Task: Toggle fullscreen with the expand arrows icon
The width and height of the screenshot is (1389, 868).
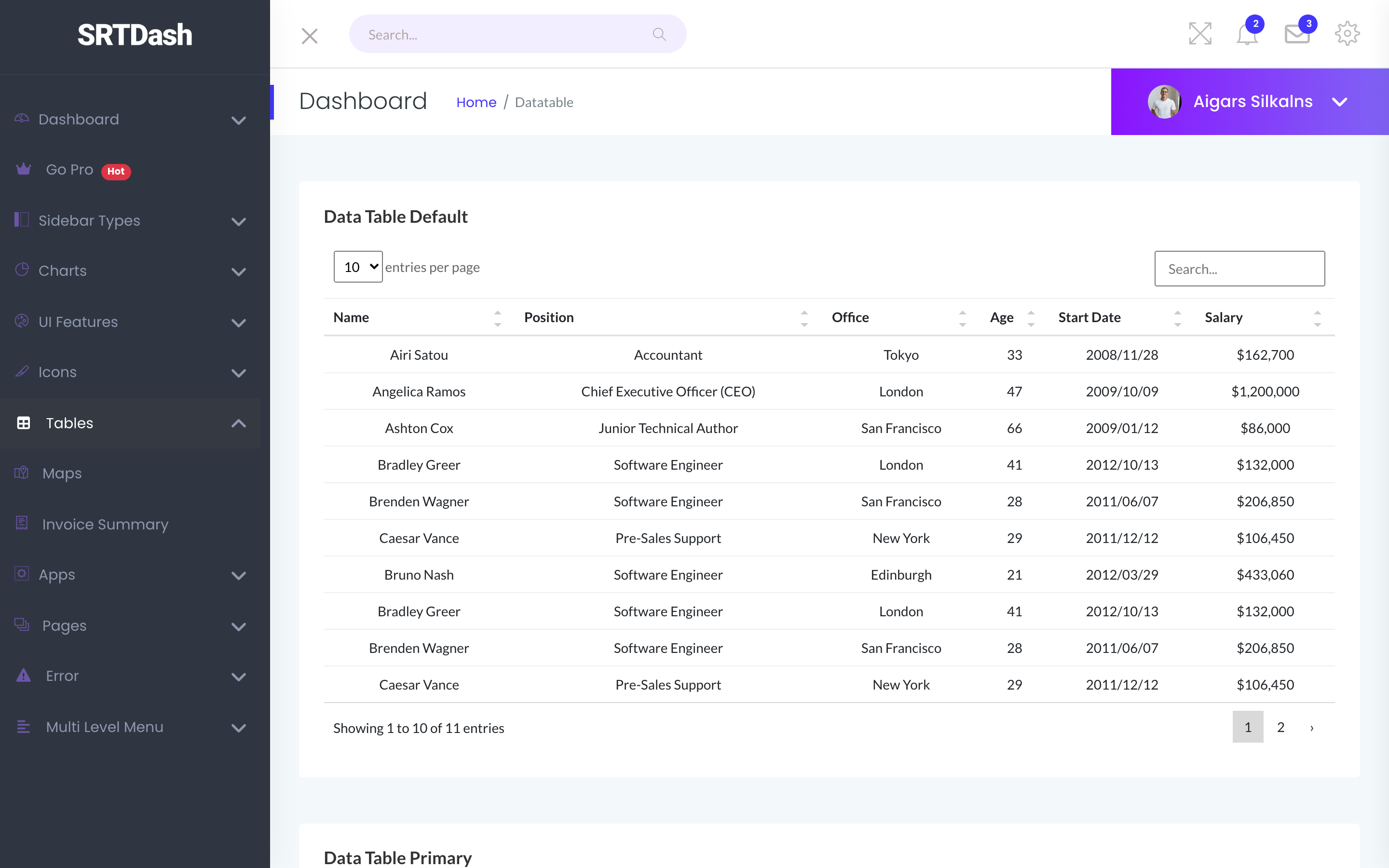Action: (1200, 33)
